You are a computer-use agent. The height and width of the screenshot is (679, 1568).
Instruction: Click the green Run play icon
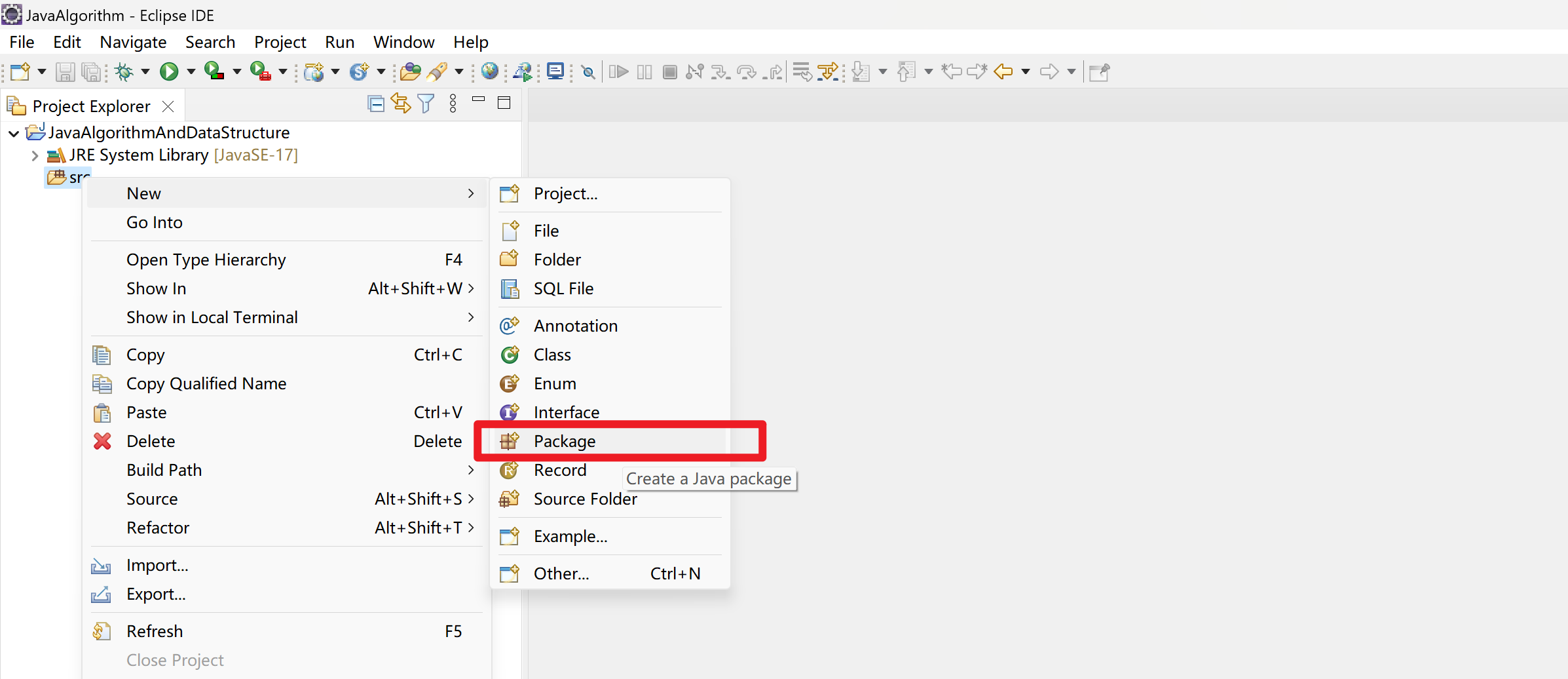pos(169,71)
